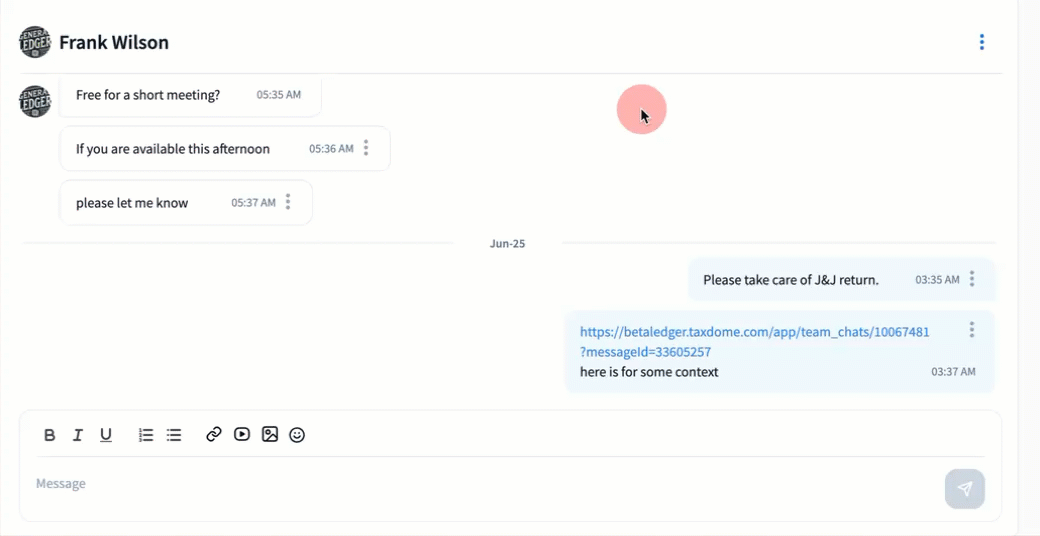Open the betaledger.taxdome.com team chat link
Screen dimensions: 1040x536
coord(754,332)
